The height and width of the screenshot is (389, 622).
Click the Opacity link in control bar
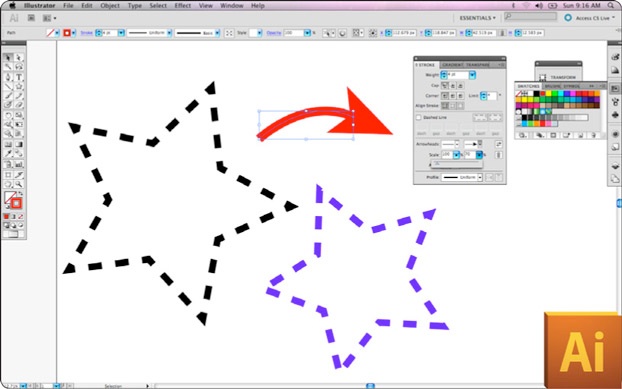click(274, 33)
